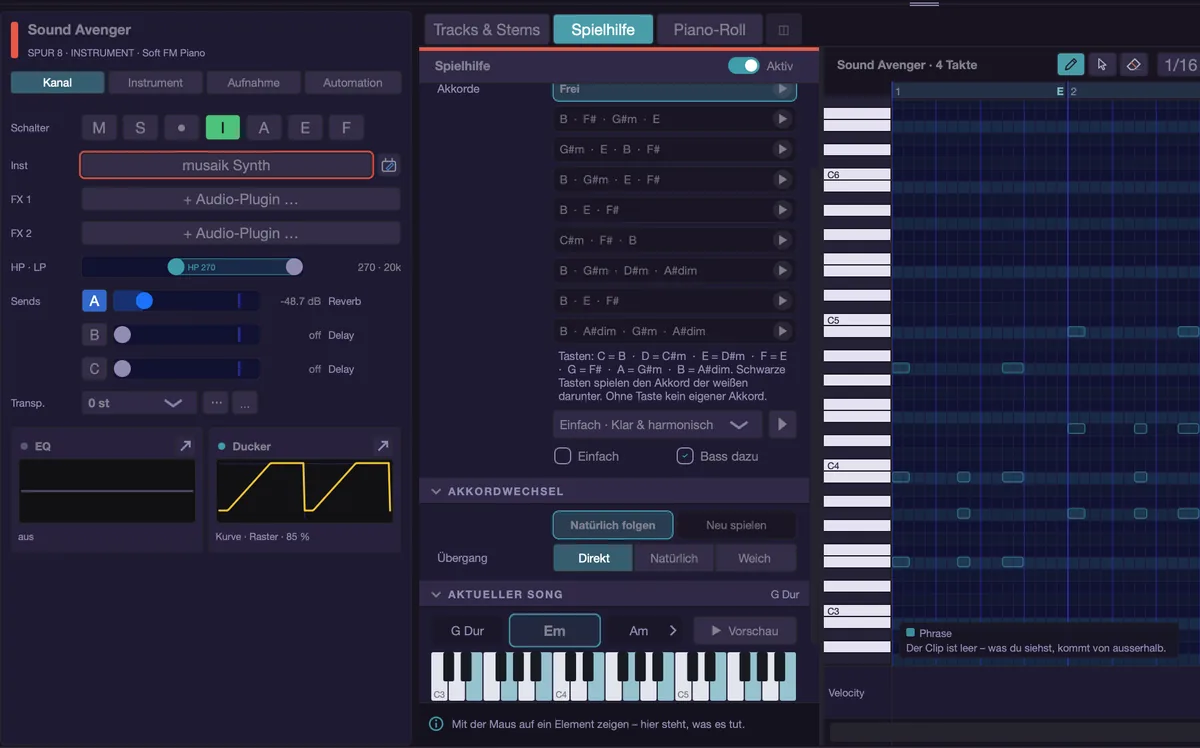Open the split-panel layout icon
The image size is (1200, 748).
[783, 30]
